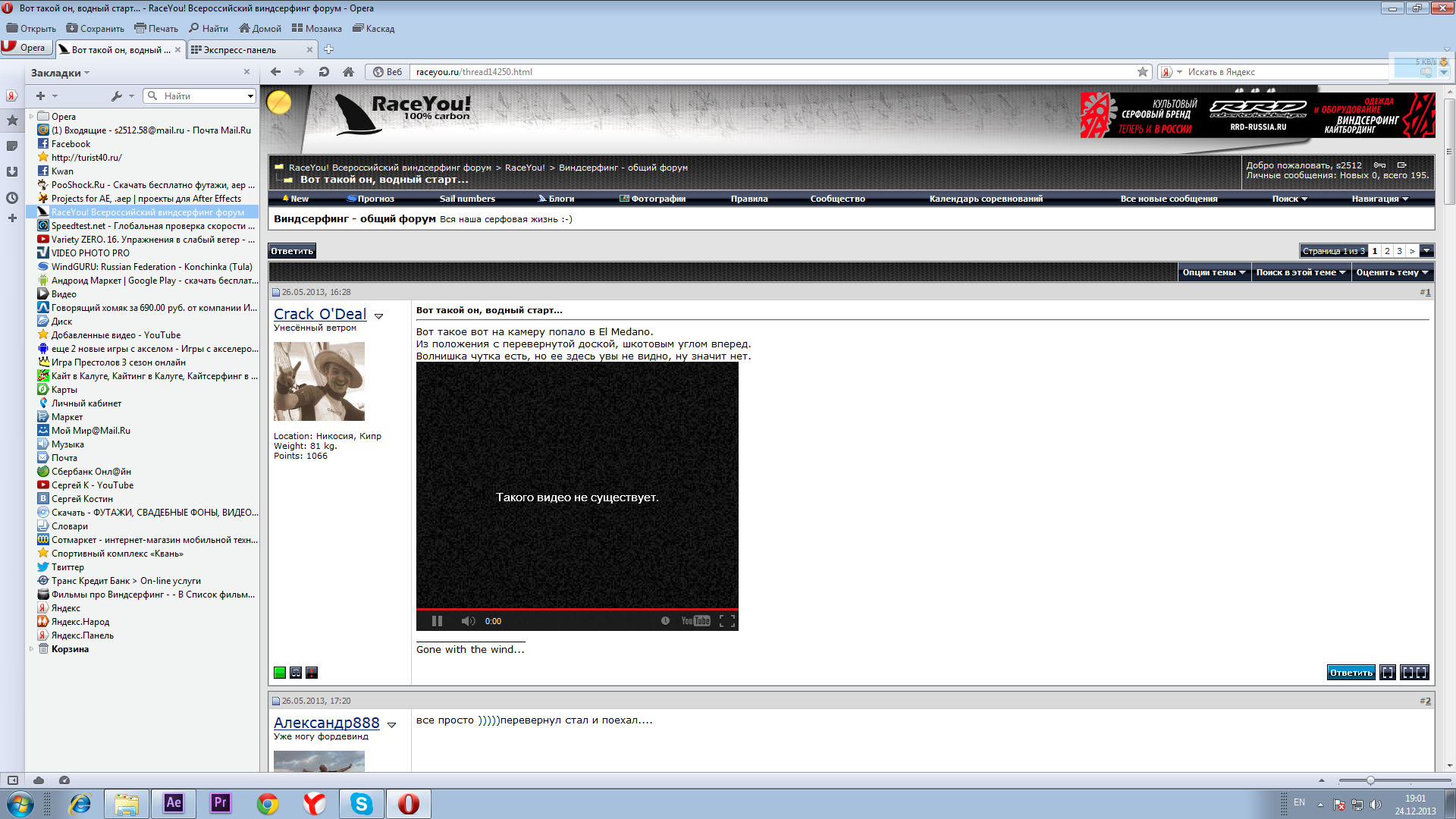Launch Adobe After Effects from taskbar
Viewport: 1456px width, 819px height.
coord(174,803)
